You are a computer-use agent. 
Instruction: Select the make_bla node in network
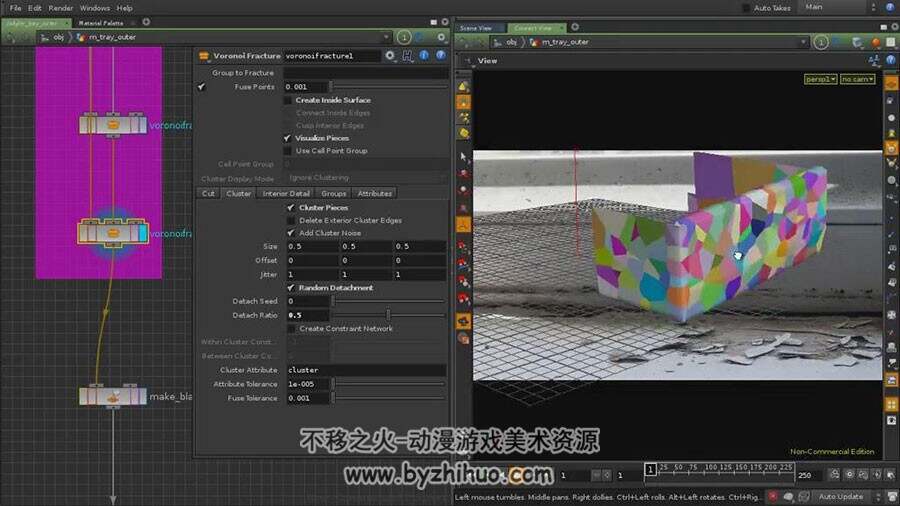tap(113, 396)
